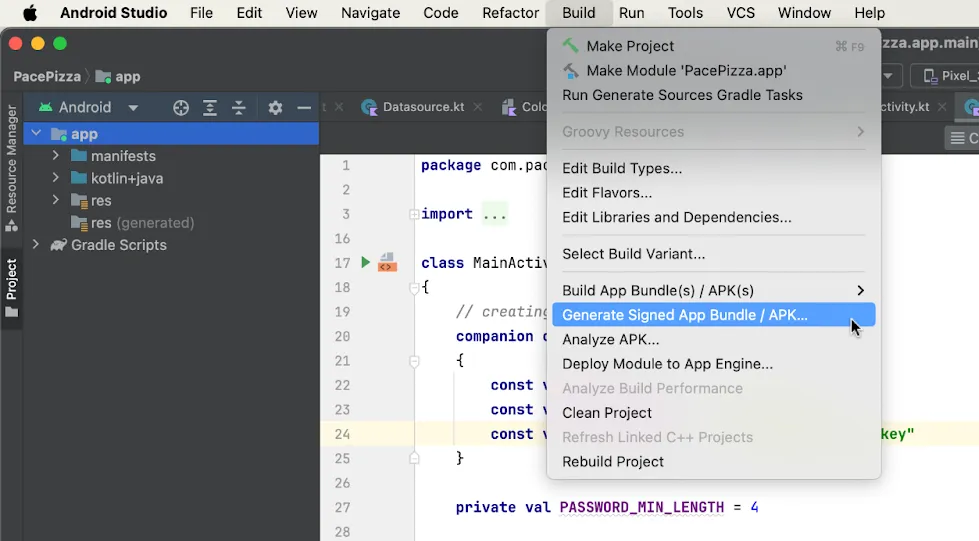Expand the folded import block on line 3
This screenshot has height=541, width=979.
tap(414, 214)
